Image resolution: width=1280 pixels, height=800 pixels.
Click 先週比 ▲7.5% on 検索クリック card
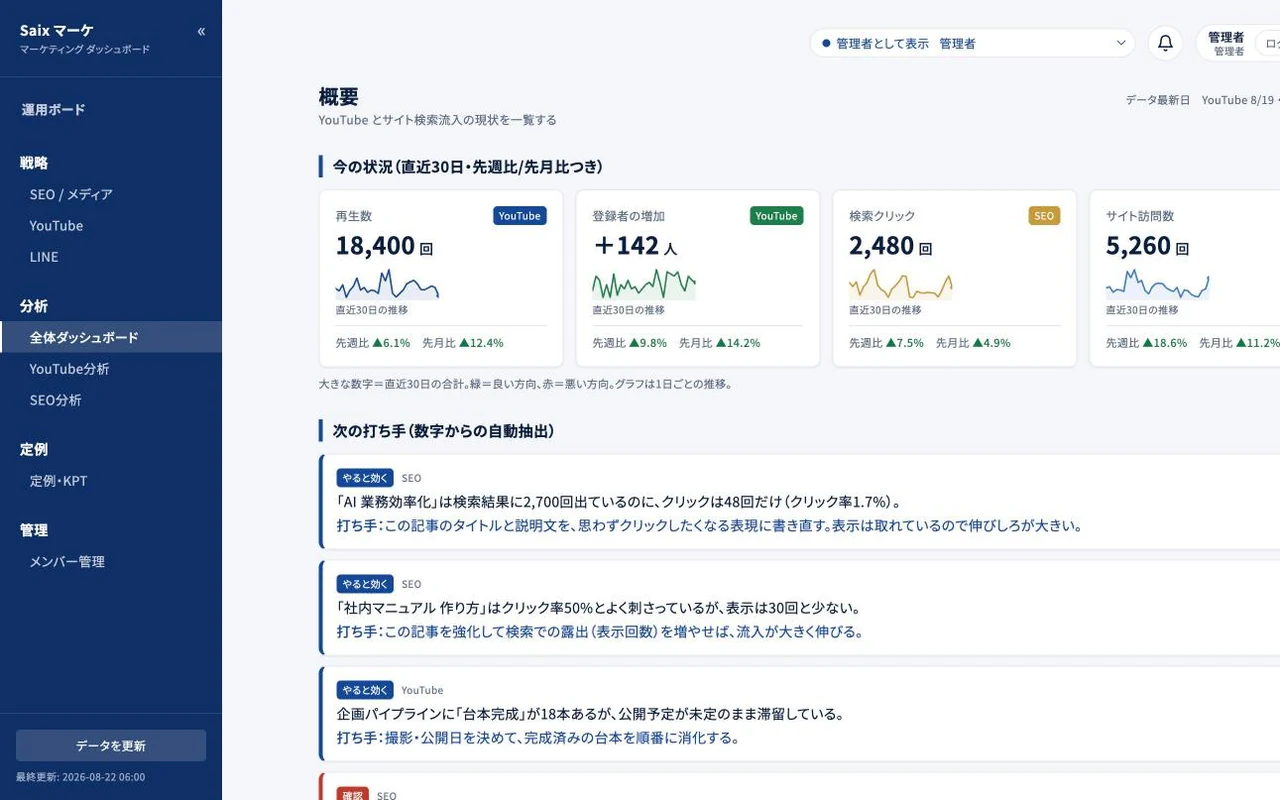point(887,343)
